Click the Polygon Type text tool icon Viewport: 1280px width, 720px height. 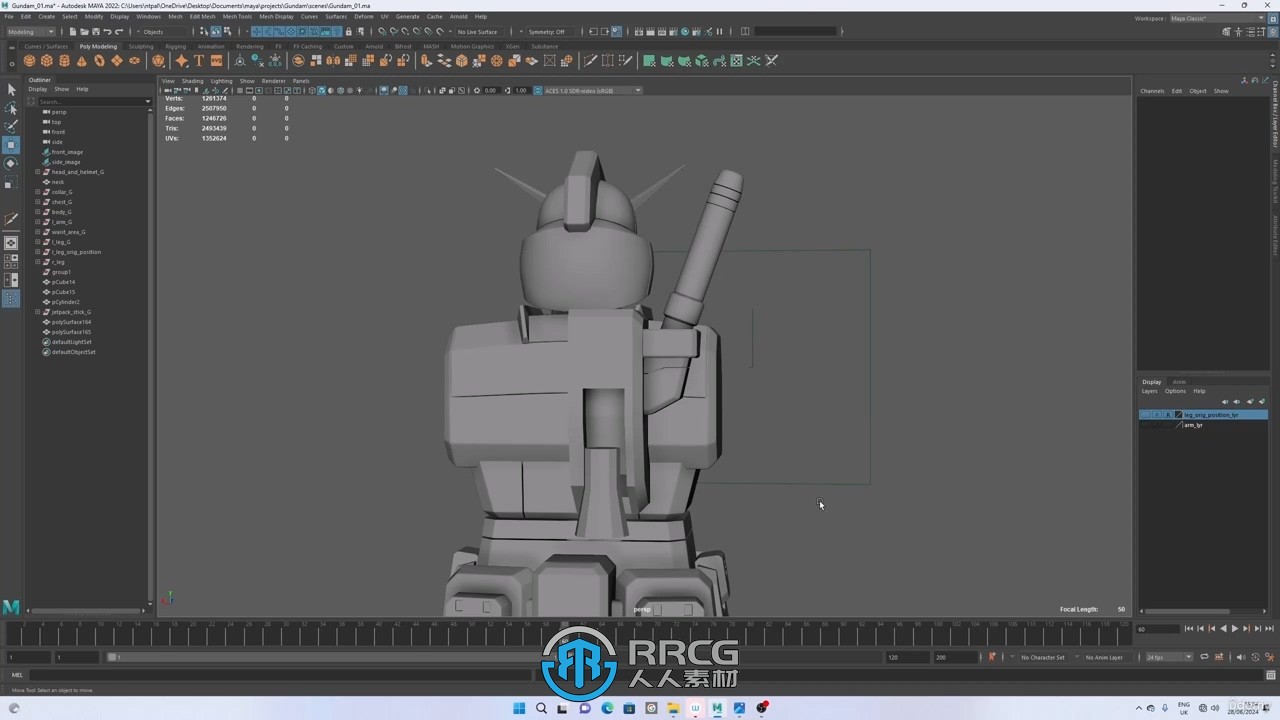click(199, 61)
